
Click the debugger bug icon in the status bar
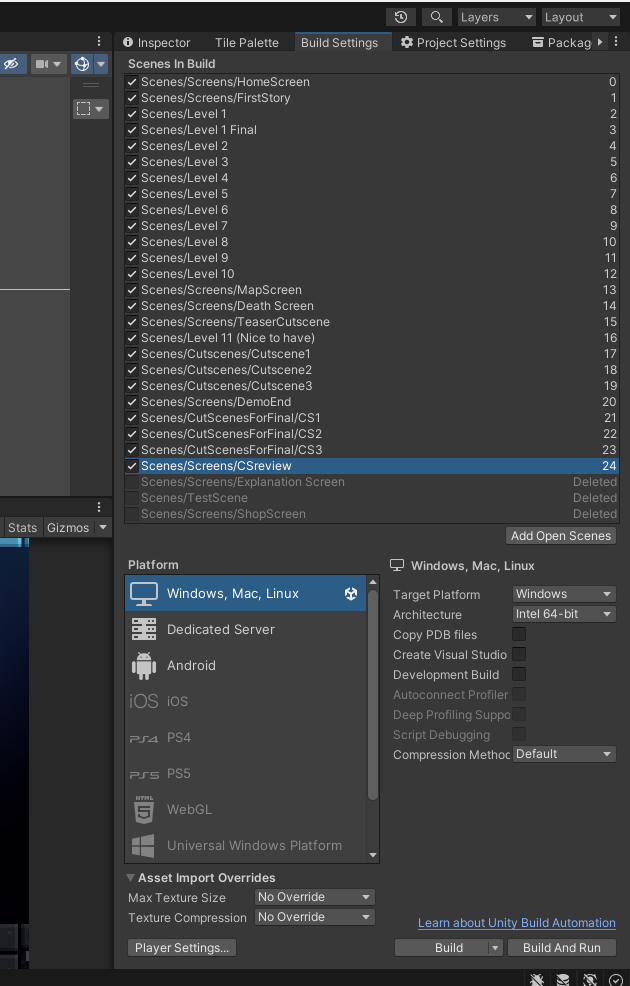click(536, 979)
